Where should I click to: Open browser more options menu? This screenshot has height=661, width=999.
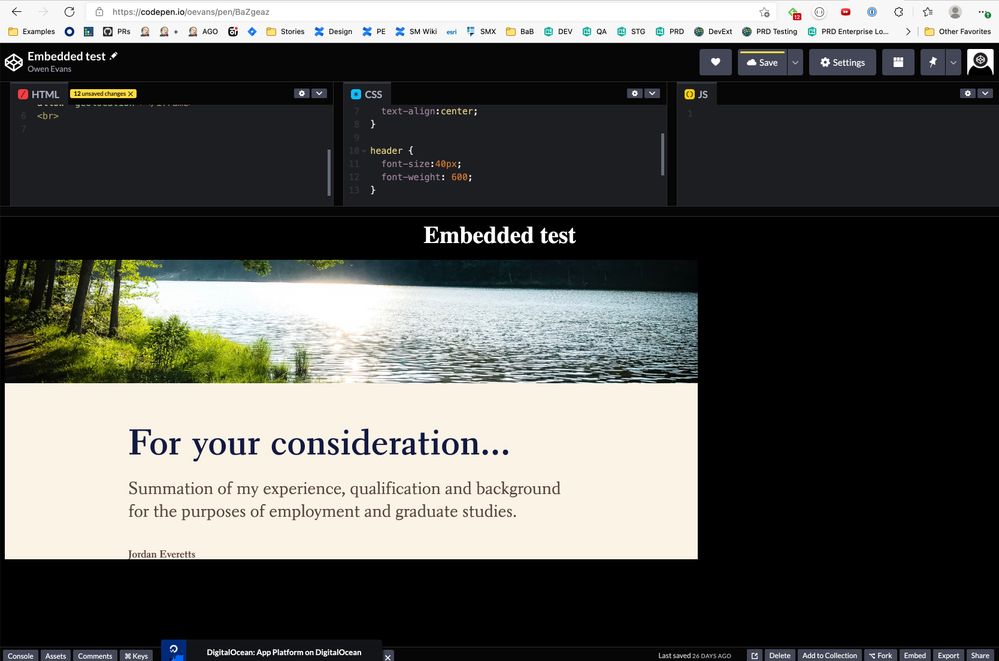(x=984, y=12)
